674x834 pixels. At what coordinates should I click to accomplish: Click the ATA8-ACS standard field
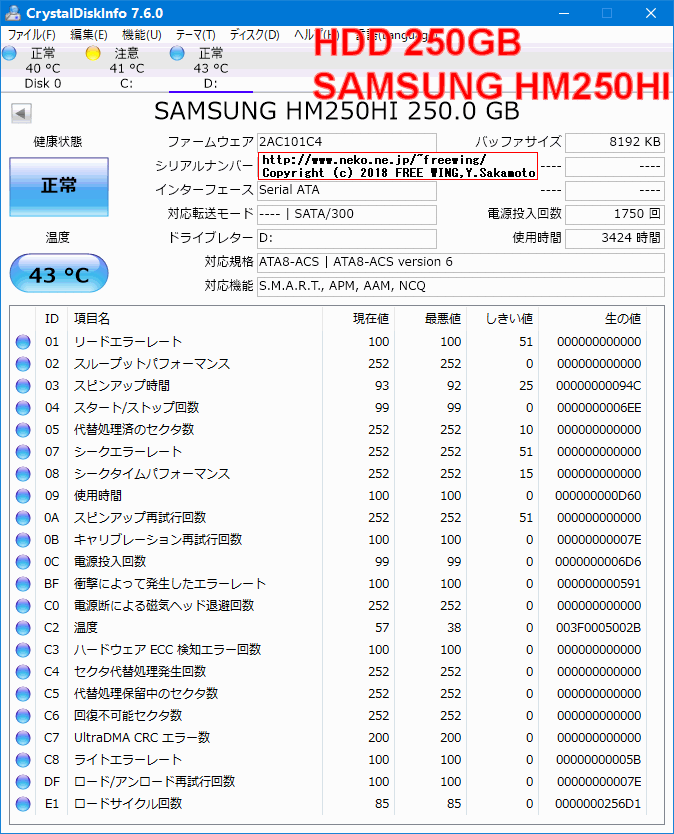[x=461, y=262]
